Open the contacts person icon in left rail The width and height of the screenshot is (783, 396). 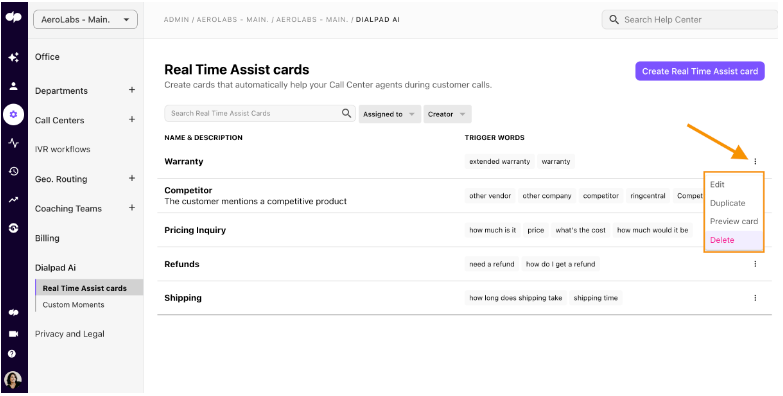pyautogui.click(x=13, y=86)
